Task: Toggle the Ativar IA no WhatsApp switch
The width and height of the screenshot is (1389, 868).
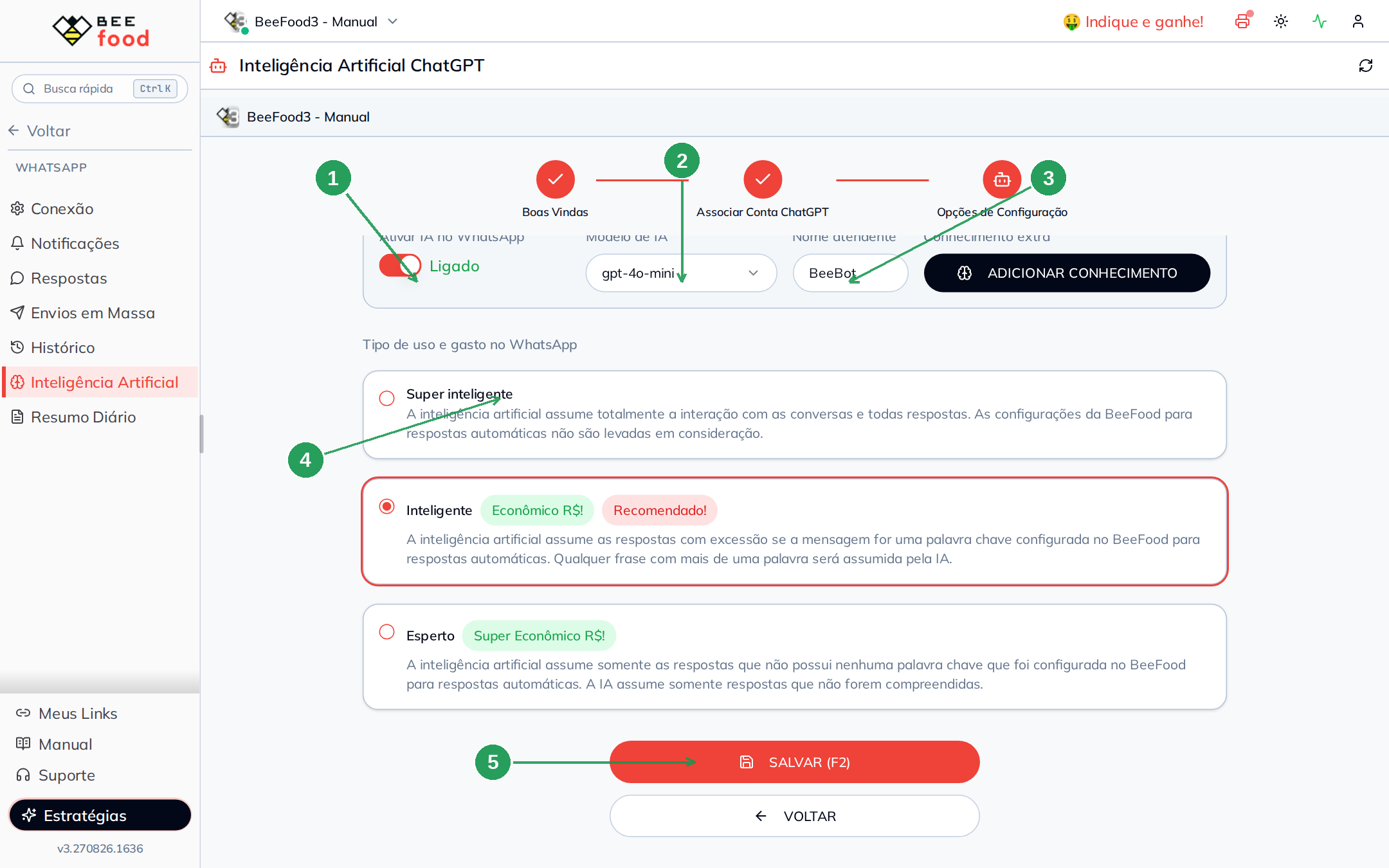Action: (x=400, y=265)
